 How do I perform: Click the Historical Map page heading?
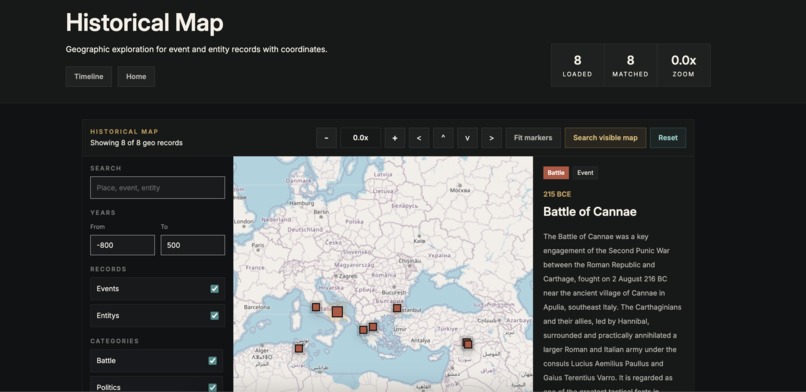click(x=144, y=23)
